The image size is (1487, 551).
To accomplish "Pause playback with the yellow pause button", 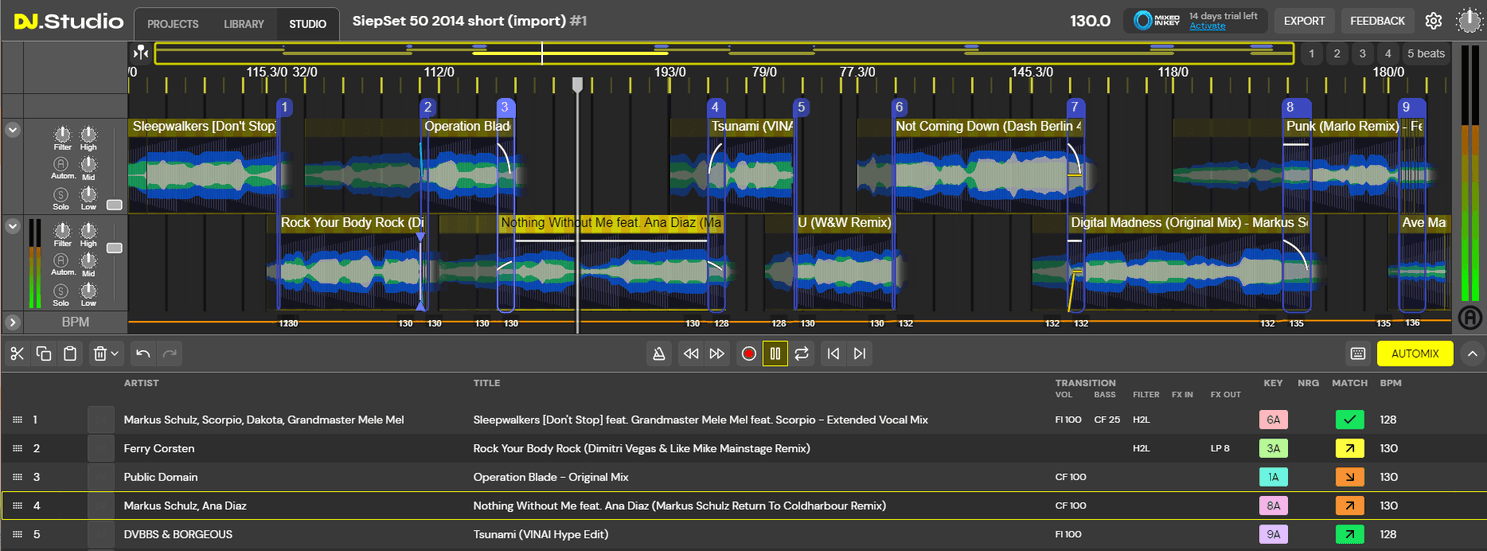I will [x=775, y=353].
